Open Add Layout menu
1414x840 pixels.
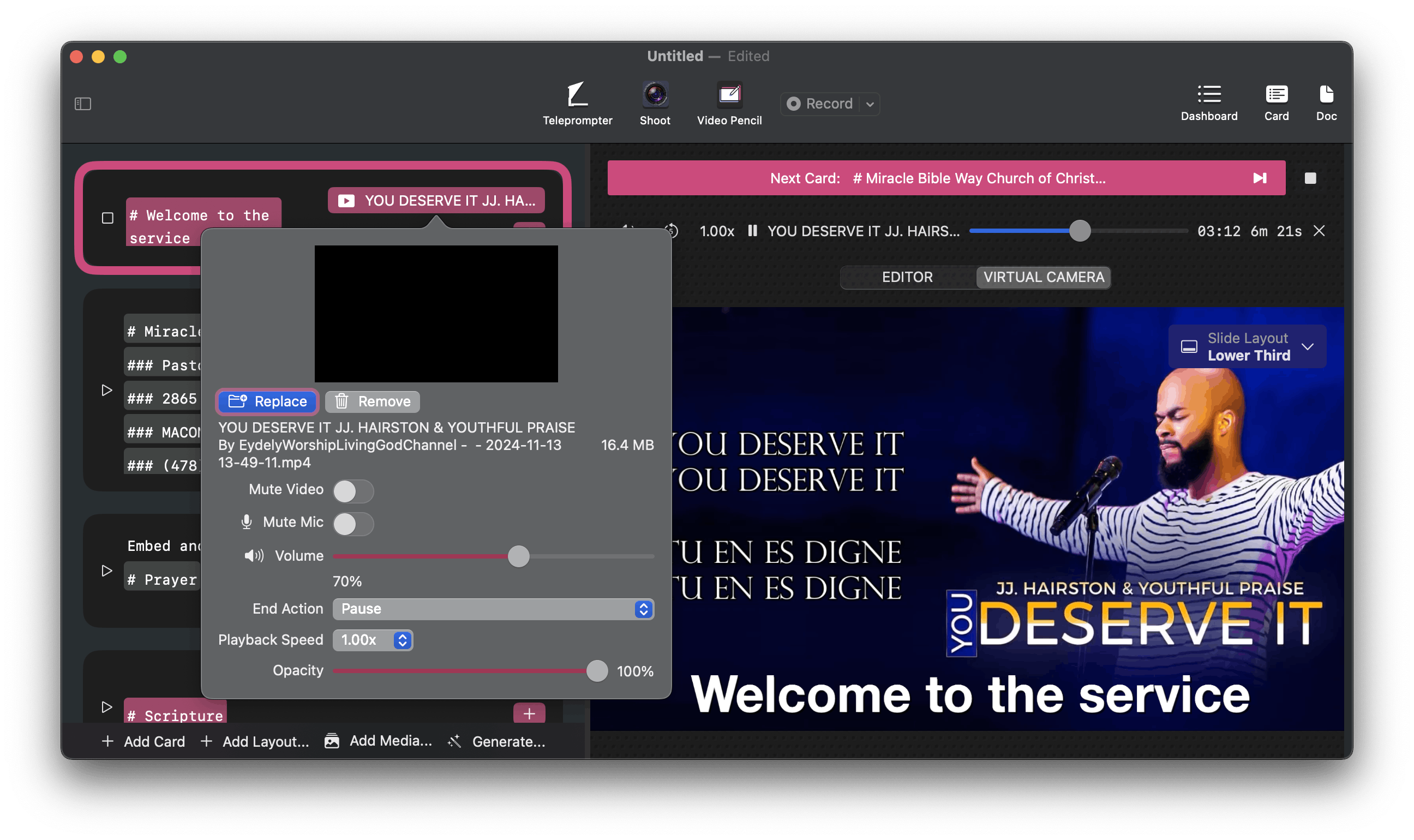point(255,741)
